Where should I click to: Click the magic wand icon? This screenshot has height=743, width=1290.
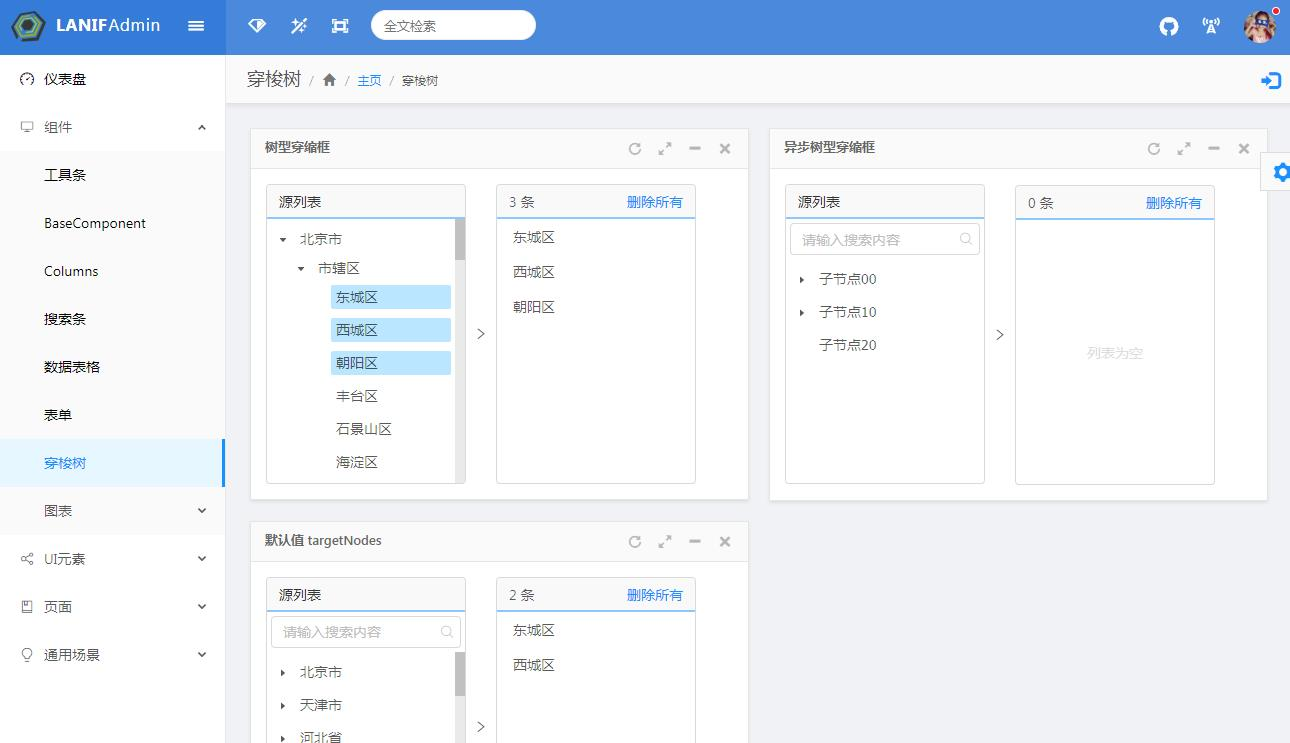(299, 26)
